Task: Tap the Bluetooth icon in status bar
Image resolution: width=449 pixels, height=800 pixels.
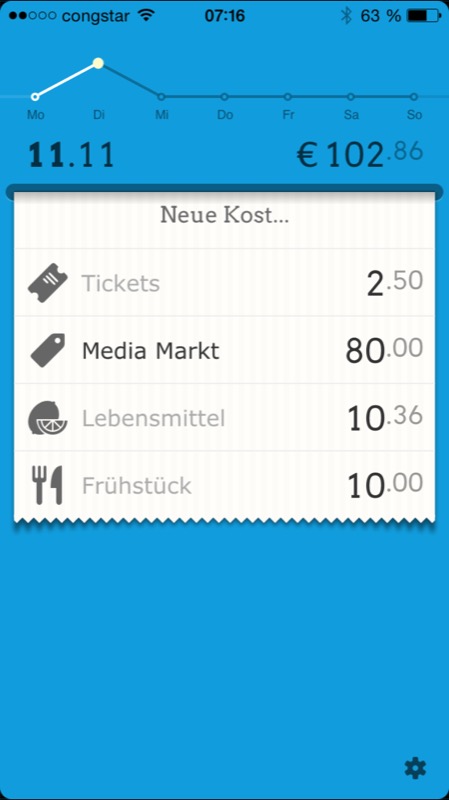Action: [x=346, y=15]
